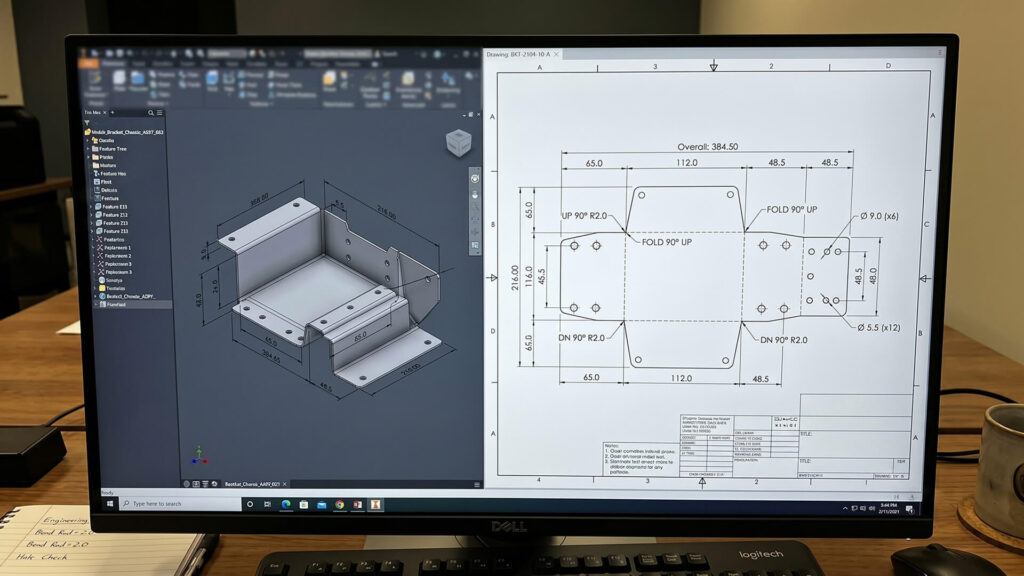Open the hamburger menu right of document tabs

(477, 485)
